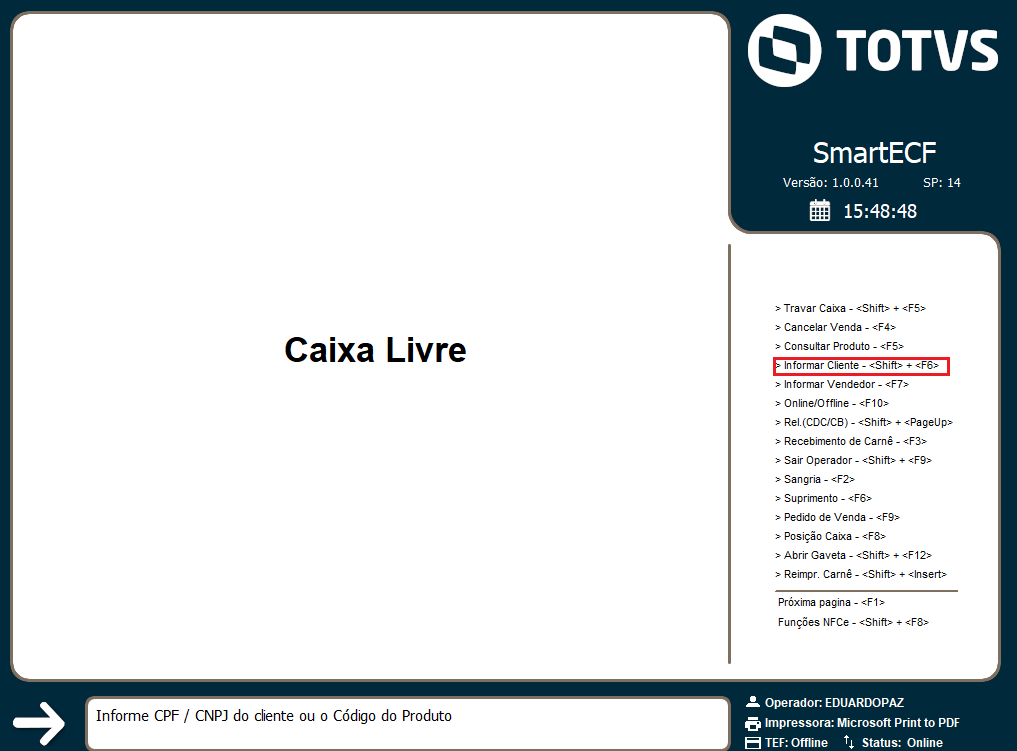Click Versão: 1.0.0.41 text
This screenshot has height=751, width=1017.
click(831, 183)
